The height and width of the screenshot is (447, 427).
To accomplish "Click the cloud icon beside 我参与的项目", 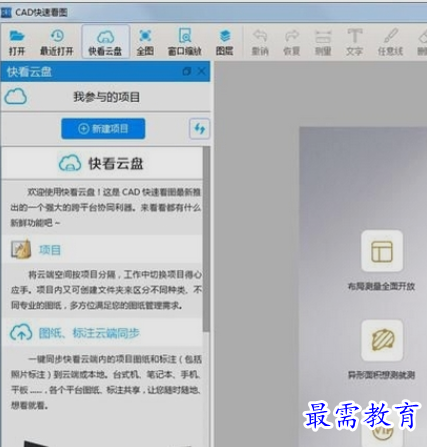I will pos(16,97).
